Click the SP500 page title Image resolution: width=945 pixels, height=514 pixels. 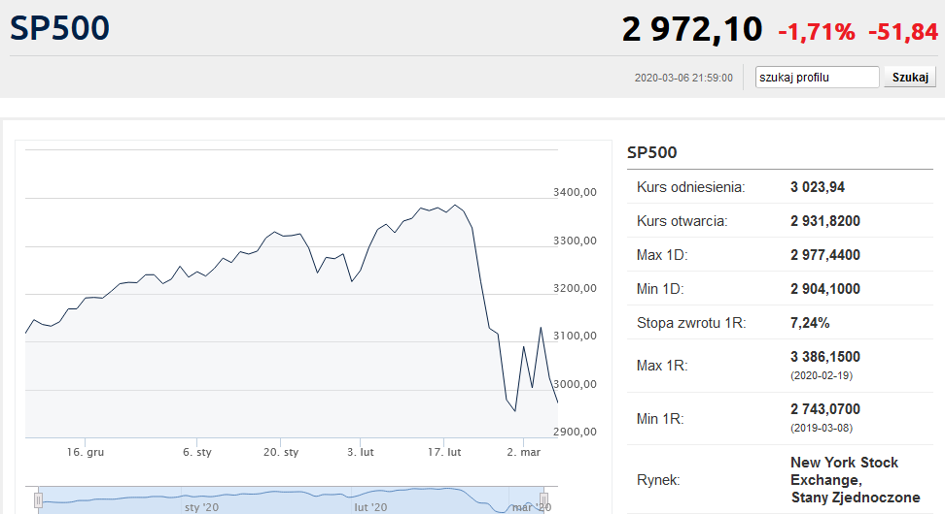click(x=60, y=28)
